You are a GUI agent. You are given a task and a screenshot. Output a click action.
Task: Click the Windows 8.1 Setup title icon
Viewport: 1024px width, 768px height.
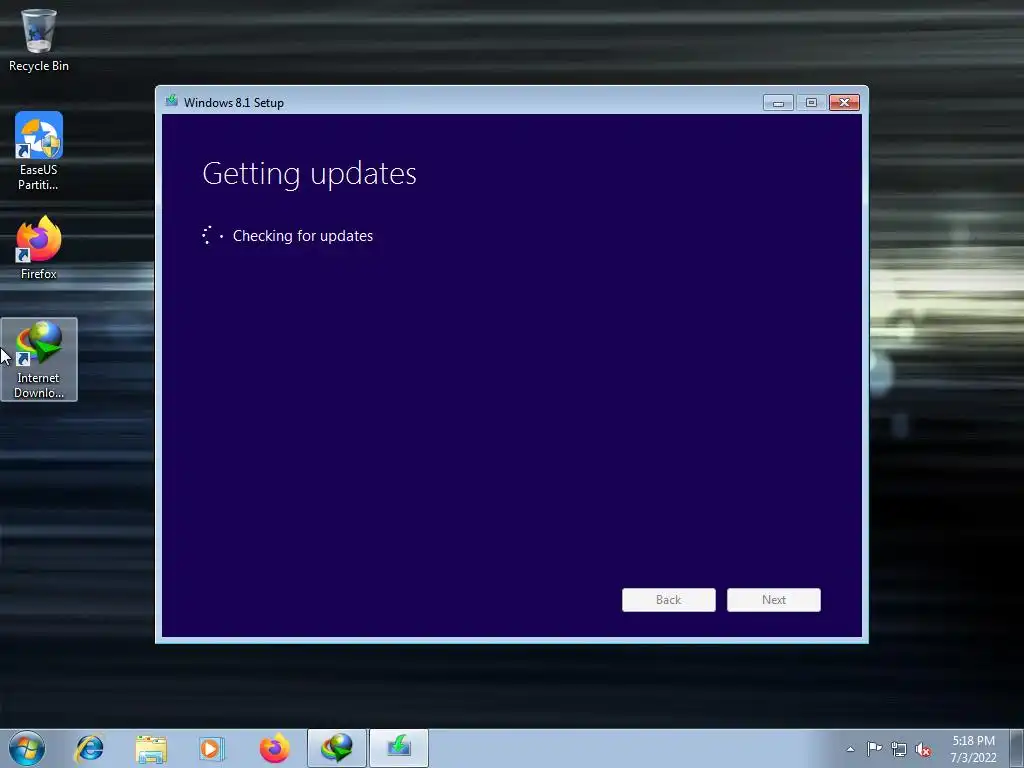pos(172,101)
